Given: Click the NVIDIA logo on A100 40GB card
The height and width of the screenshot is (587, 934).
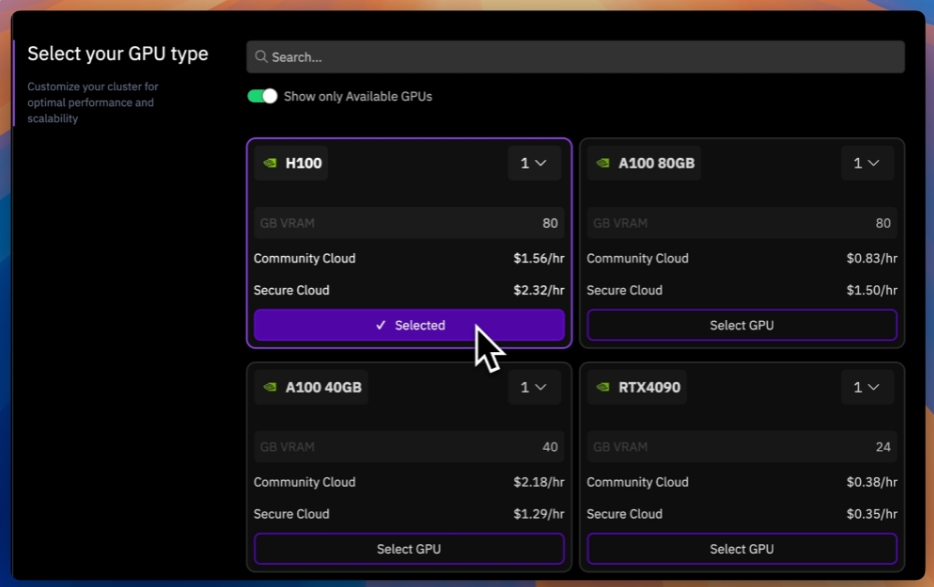Looking at the screenshot, I should point(270,387).
